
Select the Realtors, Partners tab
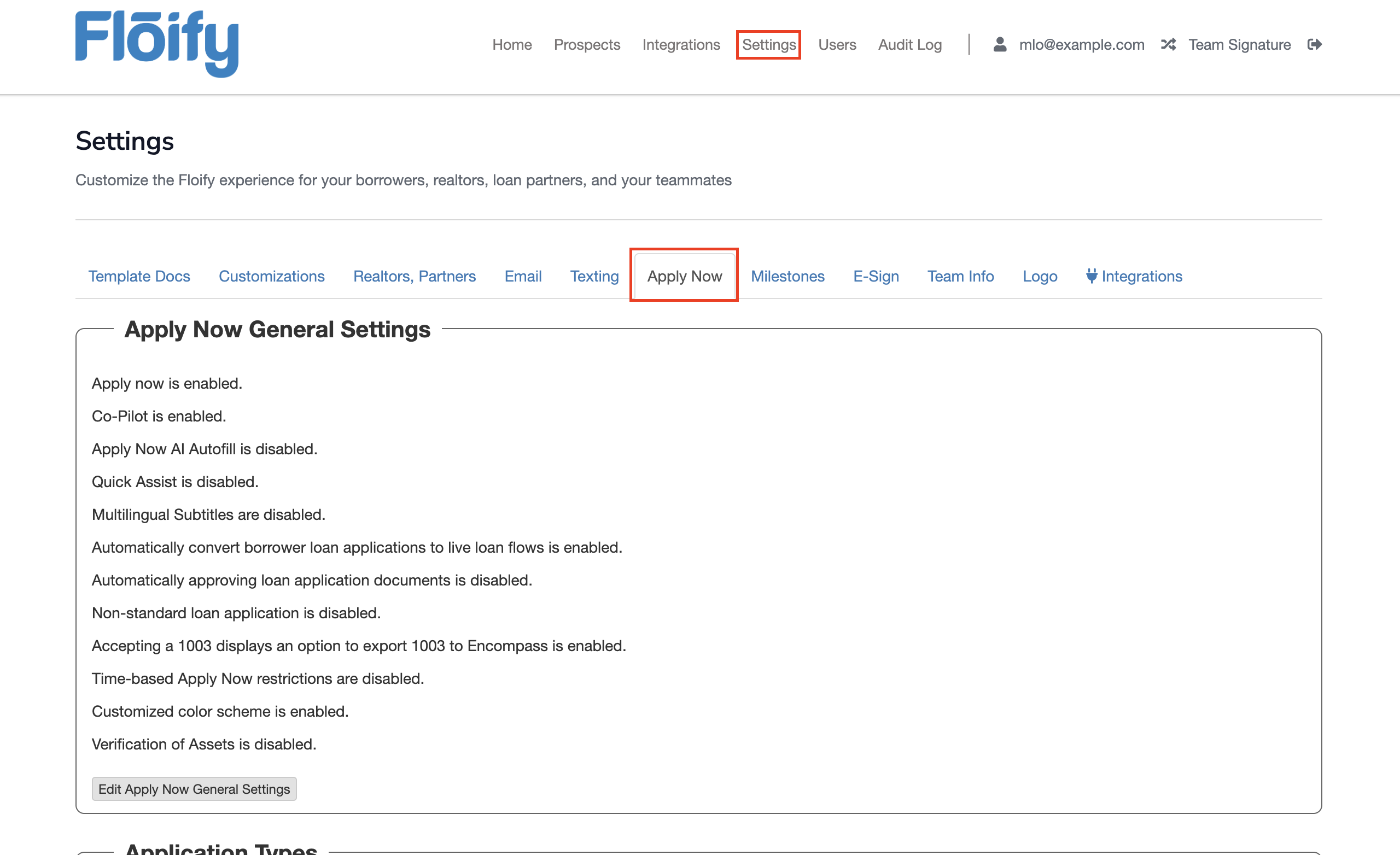(414, 276)
